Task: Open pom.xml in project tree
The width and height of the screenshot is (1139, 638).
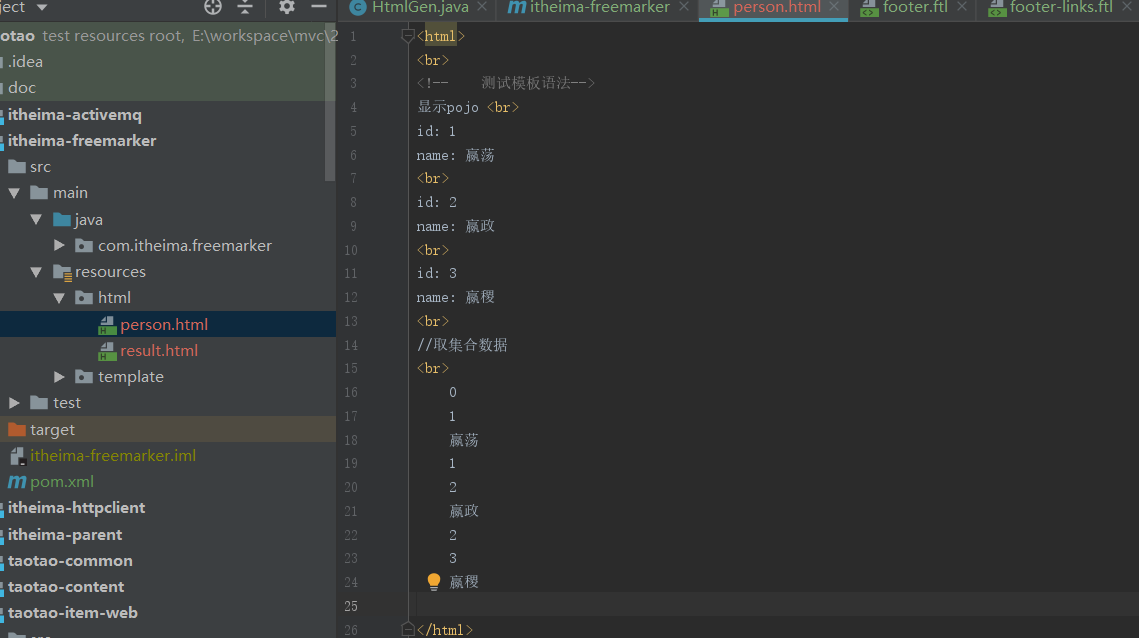Action: click(62, 482)
